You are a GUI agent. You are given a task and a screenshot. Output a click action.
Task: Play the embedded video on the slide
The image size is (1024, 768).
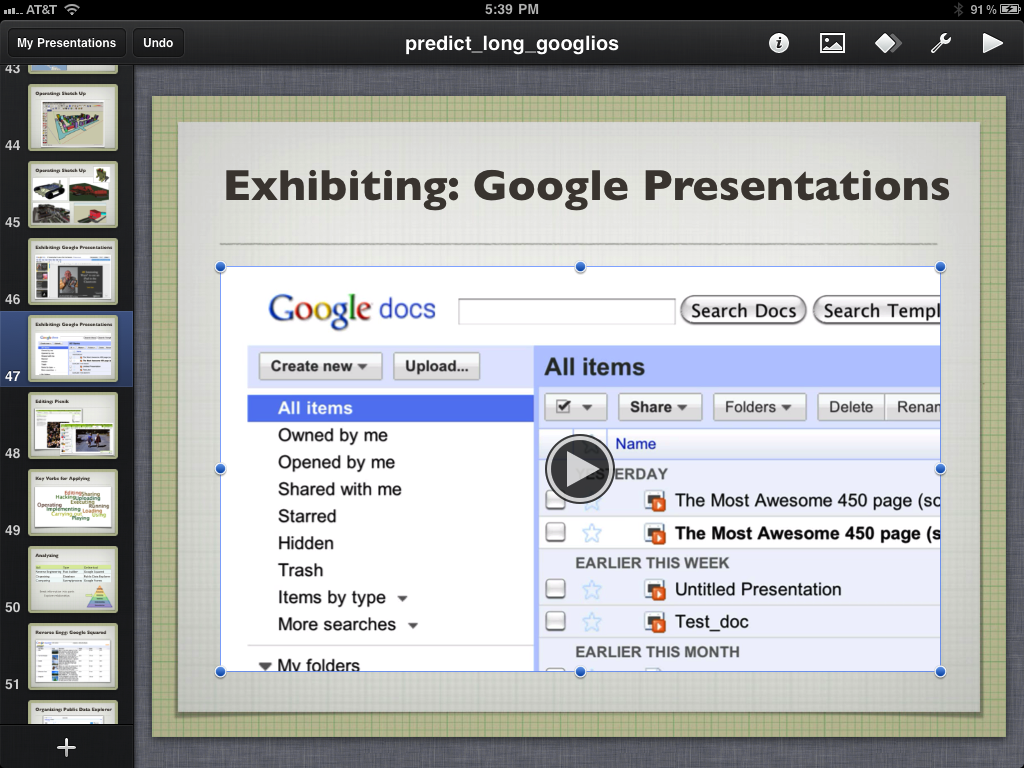click(579, 469)
